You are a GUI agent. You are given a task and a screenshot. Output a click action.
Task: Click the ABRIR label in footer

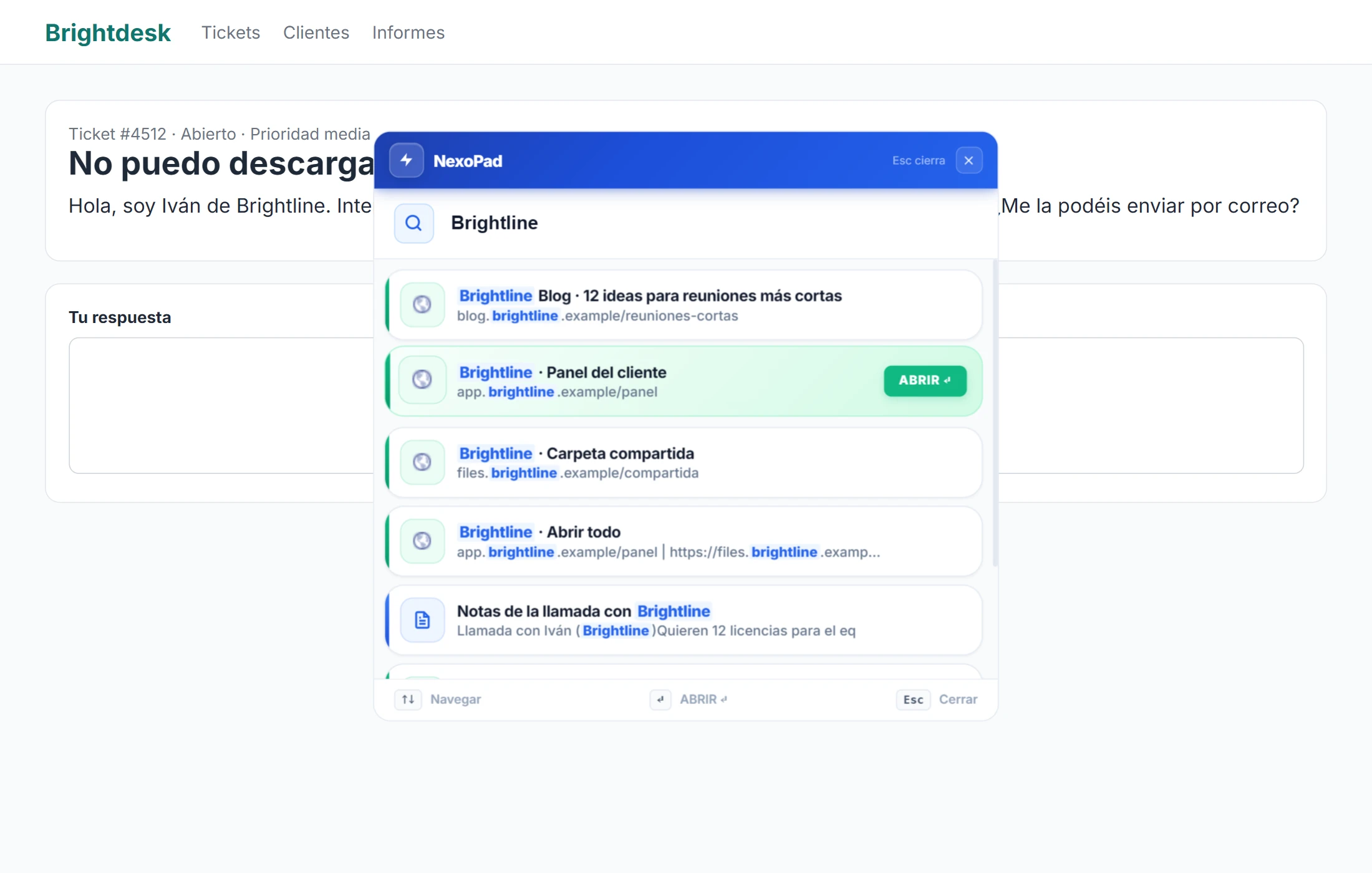pyautogui.click(x=703, y=700)
